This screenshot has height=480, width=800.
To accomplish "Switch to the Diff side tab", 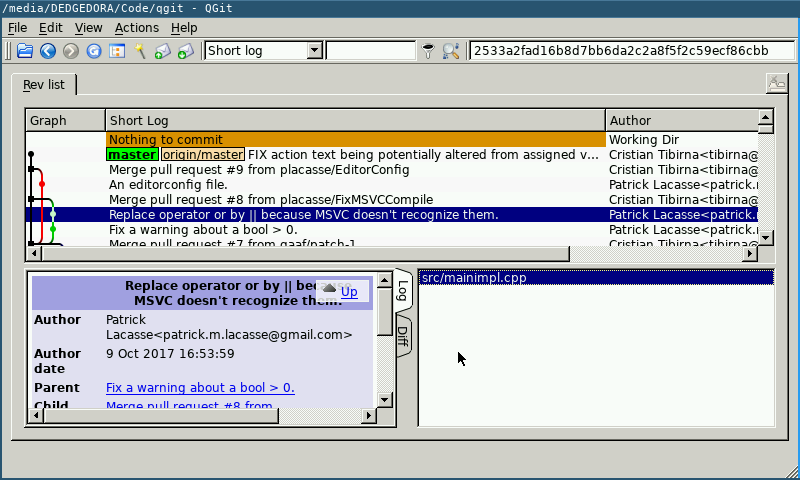I will [402, 334].
